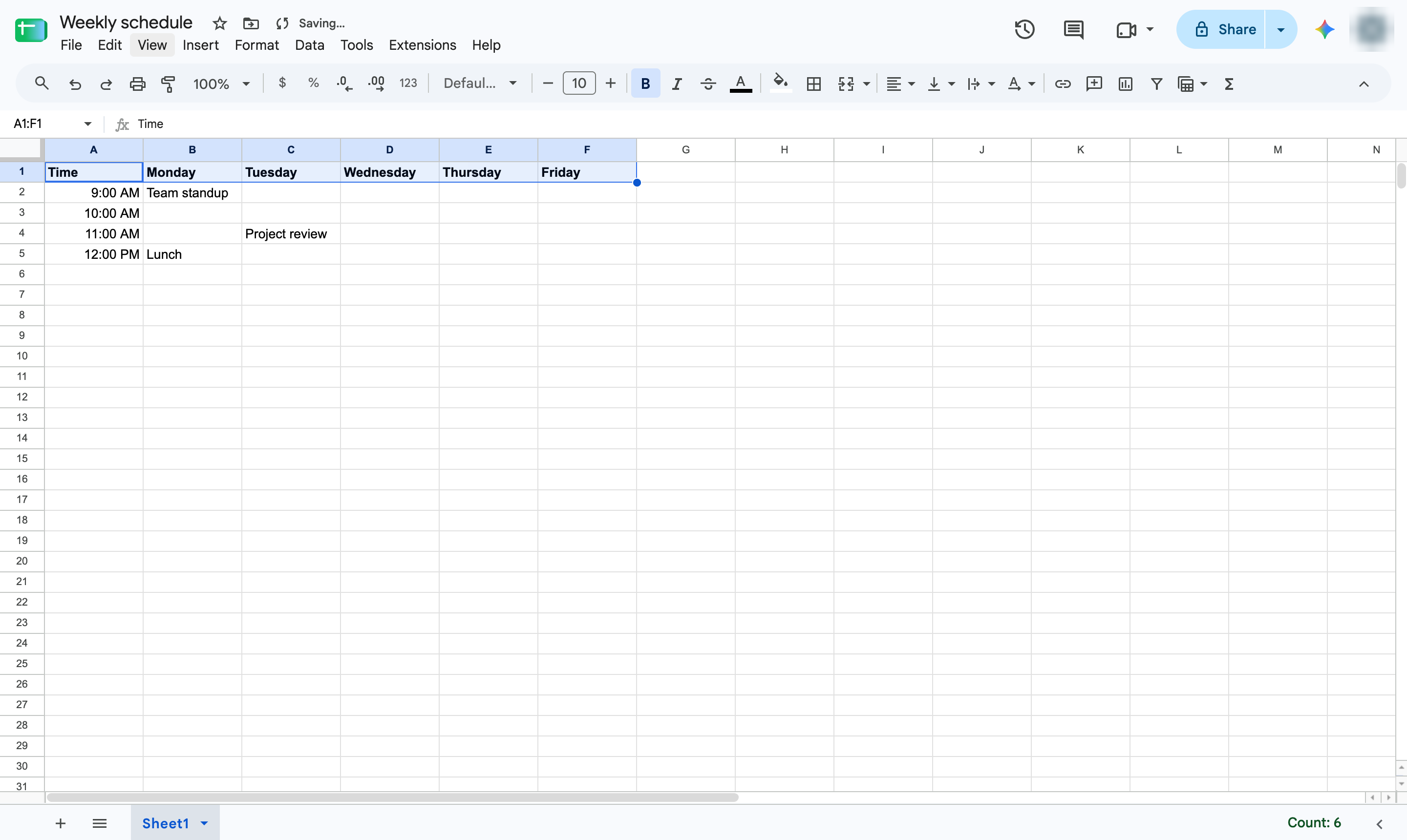The height and width of the screenshot is (840, 1407).
Task: Decrease decimal places icon
Action: tap(344, 84)
